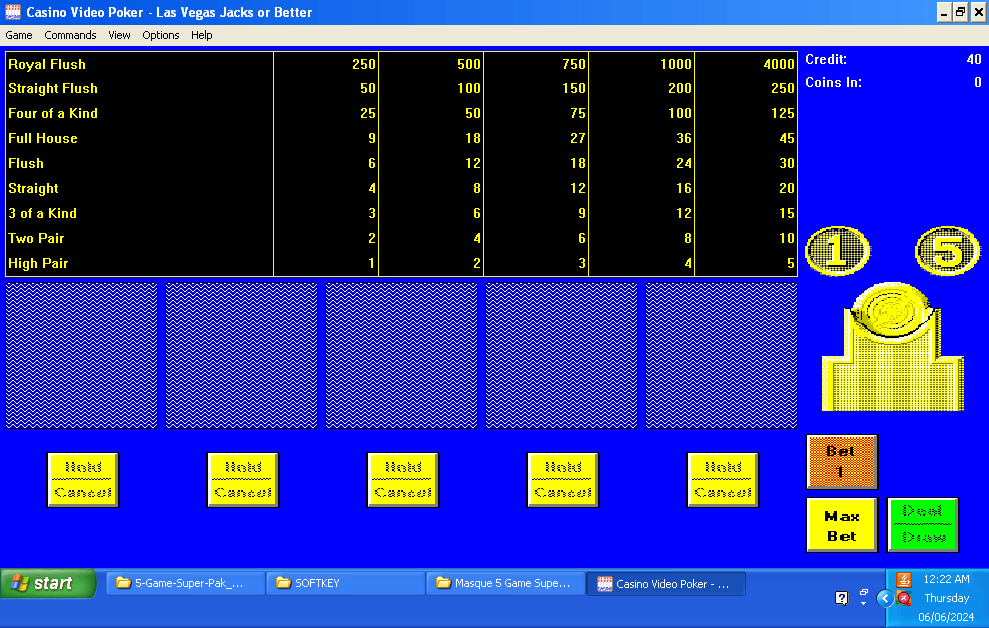This screenshot has width=989, height=628.
Task: Open the Help menu
Action: pyautogui.click(x=202, y=35)
